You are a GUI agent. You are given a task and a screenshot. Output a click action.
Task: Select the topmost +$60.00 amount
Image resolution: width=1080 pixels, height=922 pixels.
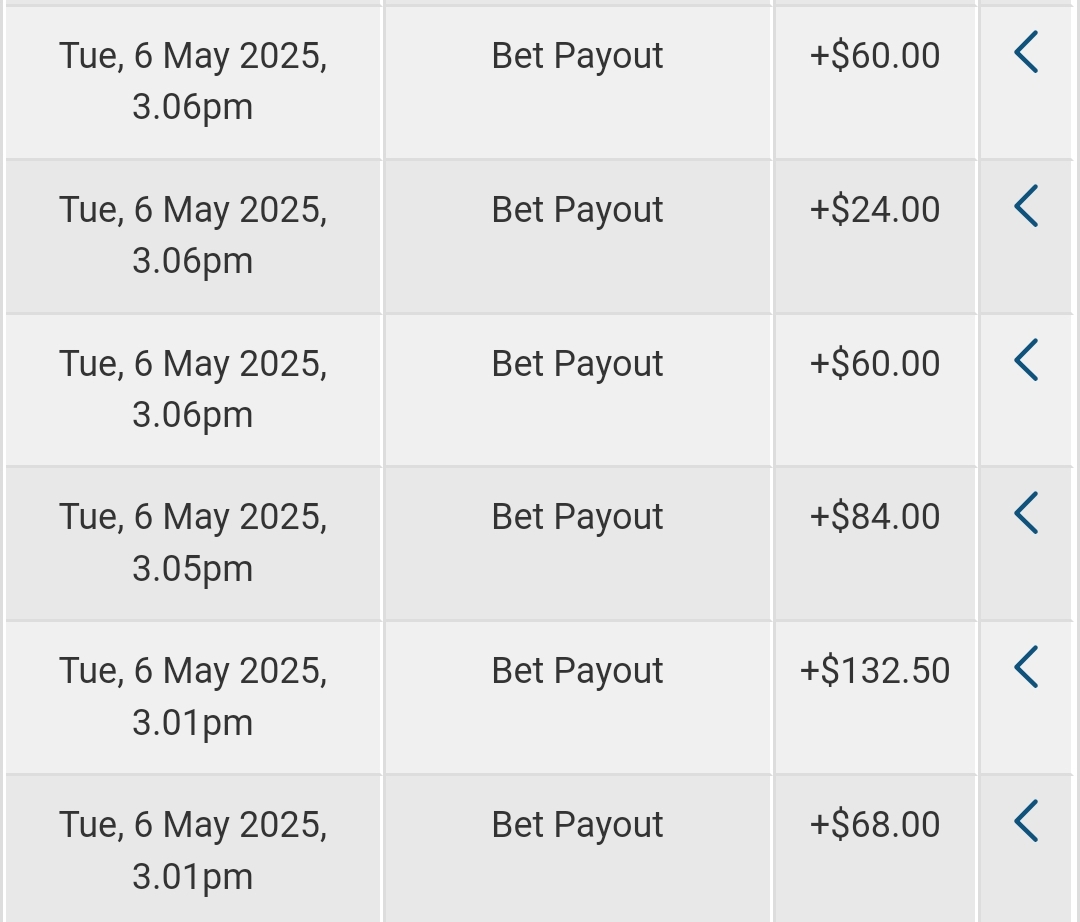click(875, 55)
